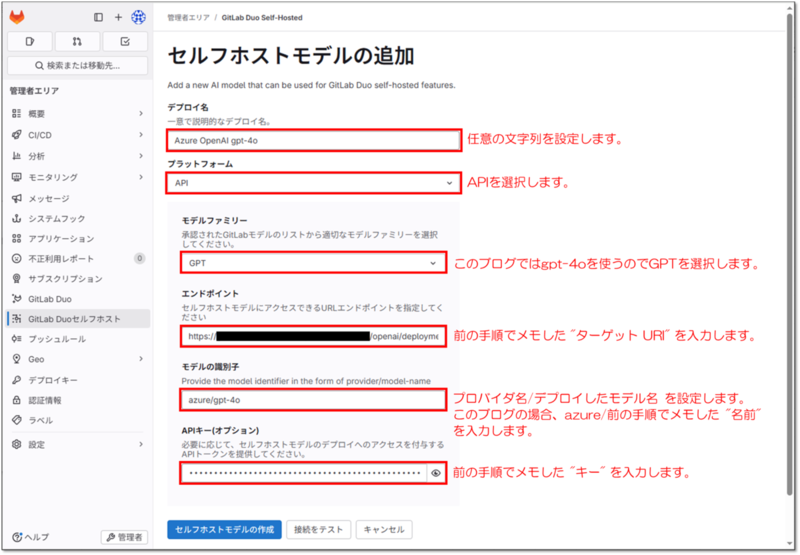The width and height of the screenshot is (800, 555).
Task: Open デプロイキー sidebar item
Action: click(79, 380)
